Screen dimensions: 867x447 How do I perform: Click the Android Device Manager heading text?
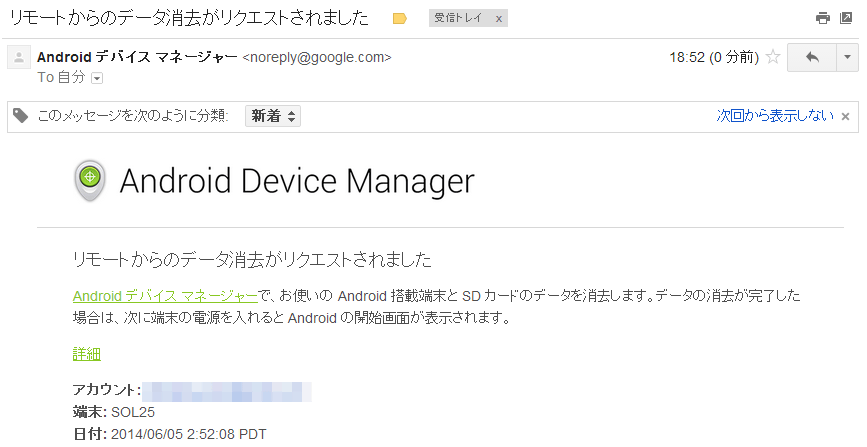(x=297, y=181)
